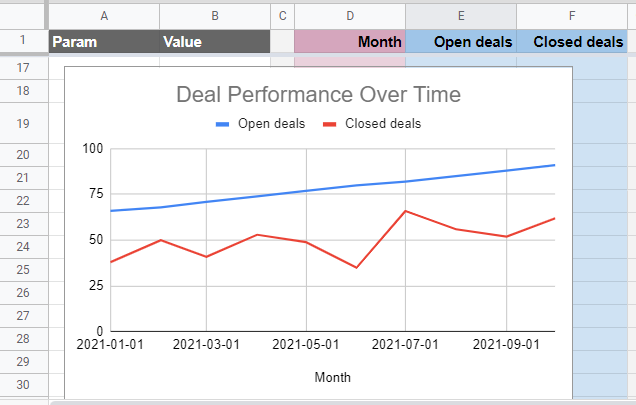Select column A header
The width and height of the screenshot is (636, 405).
tap(104, 16)
